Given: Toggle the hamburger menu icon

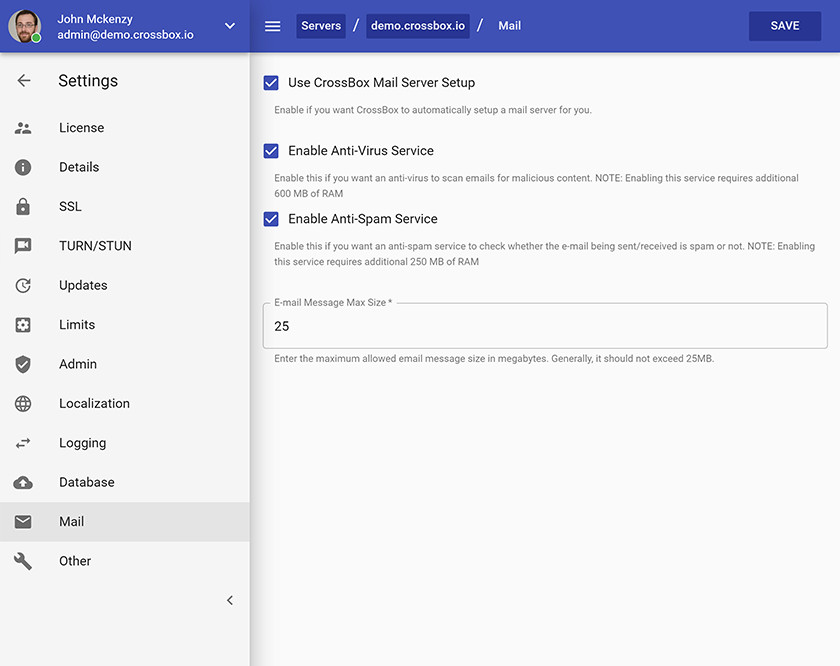Looking at the screenshot, I should [273, 26].
